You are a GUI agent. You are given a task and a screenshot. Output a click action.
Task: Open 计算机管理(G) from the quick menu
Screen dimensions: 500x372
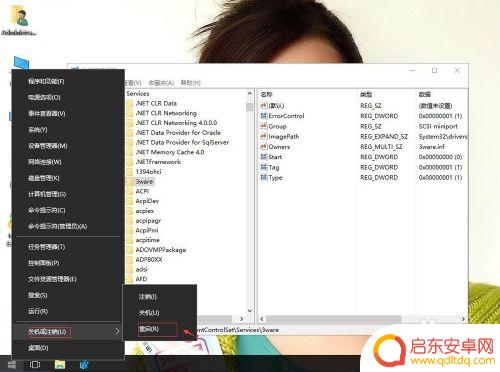coord(68,194)
